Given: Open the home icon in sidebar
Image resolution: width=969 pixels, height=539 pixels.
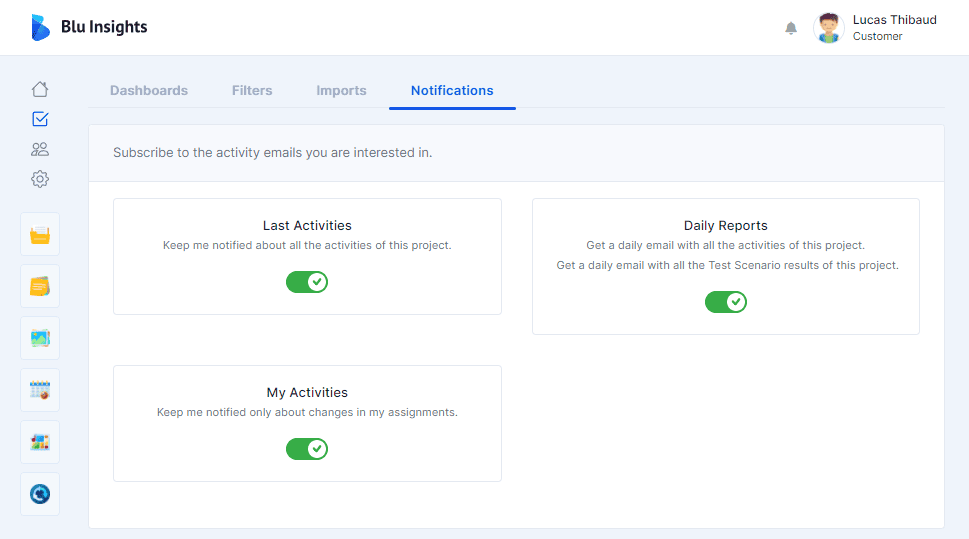Looking at the screenshot, I should coord(40,89).
